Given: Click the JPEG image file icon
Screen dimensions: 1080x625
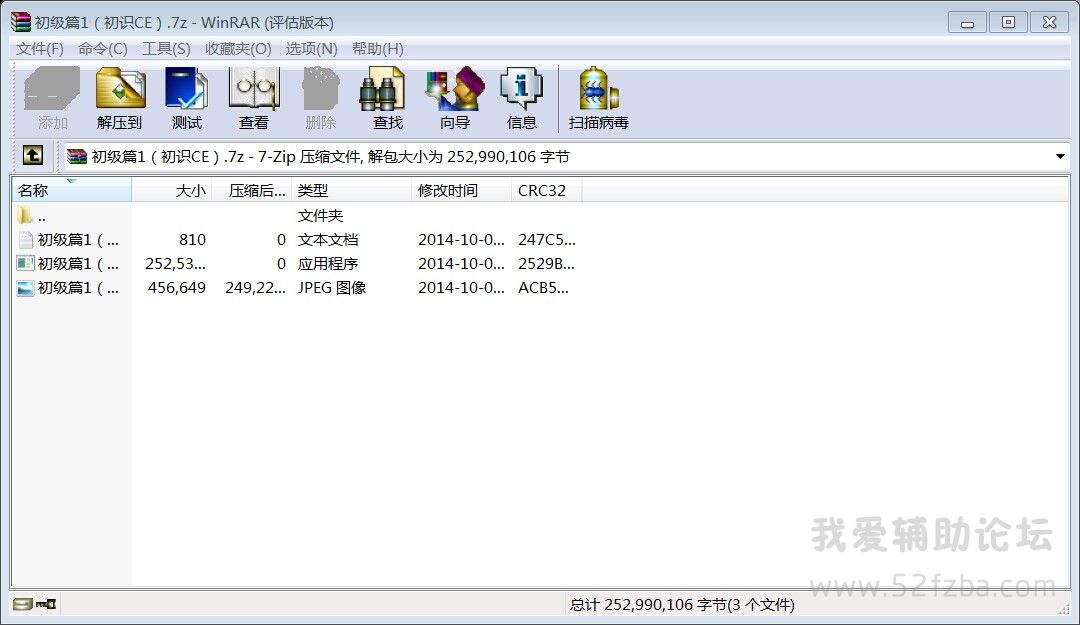Looking at the screenshot, I should 25,288.
